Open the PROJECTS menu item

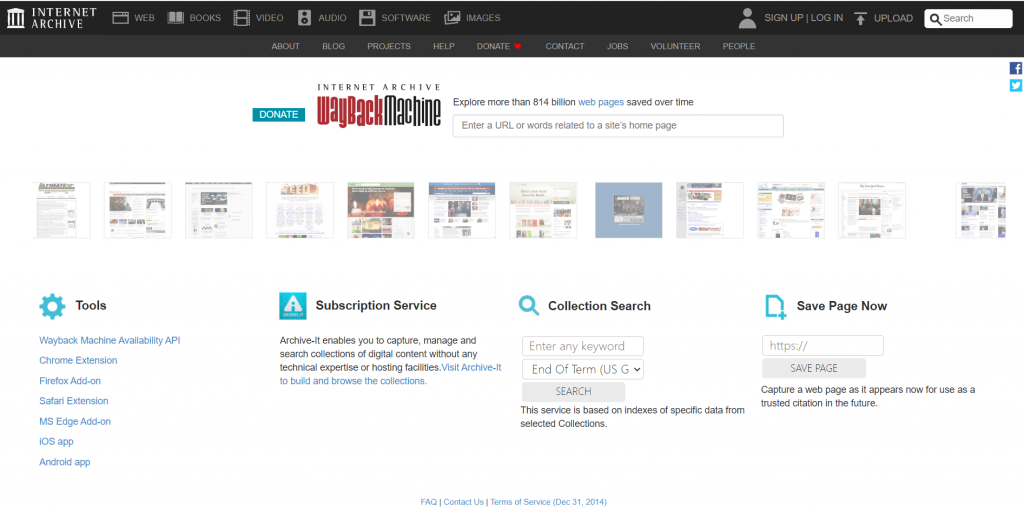pyautogui.click(x=389, y=46)
